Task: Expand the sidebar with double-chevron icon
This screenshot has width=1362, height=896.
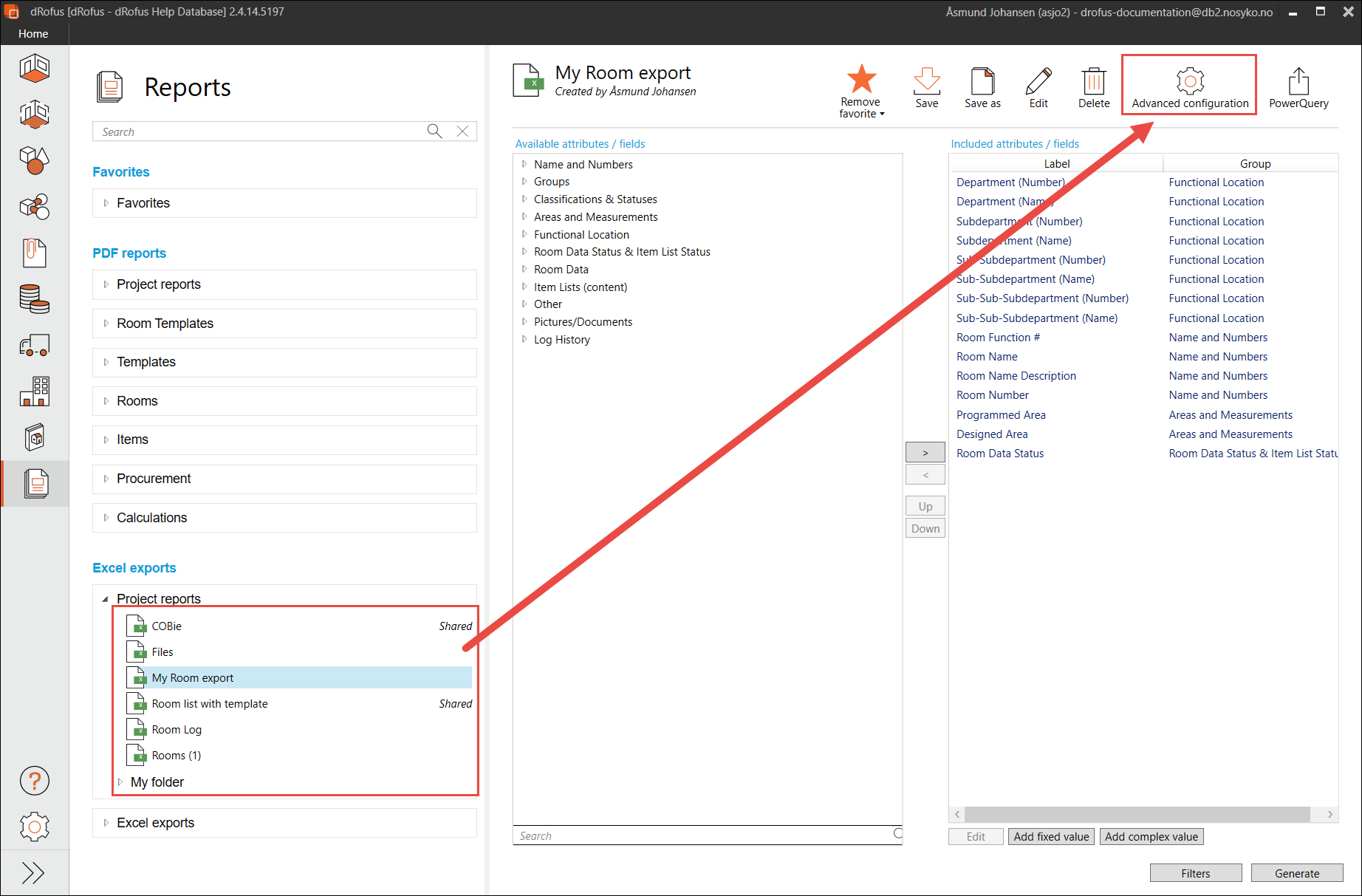Action: pos(34,872)
